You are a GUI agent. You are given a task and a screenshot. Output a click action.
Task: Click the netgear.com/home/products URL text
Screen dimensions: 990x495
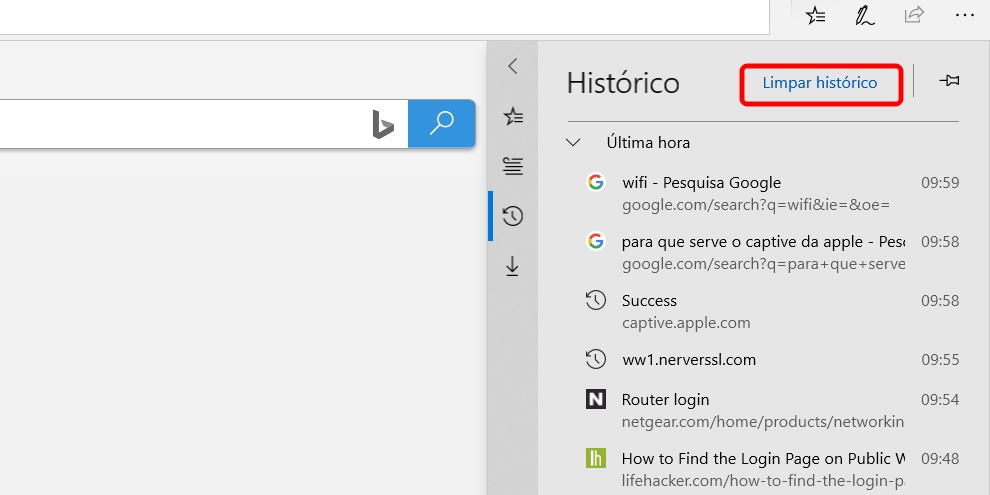(763, 421)
